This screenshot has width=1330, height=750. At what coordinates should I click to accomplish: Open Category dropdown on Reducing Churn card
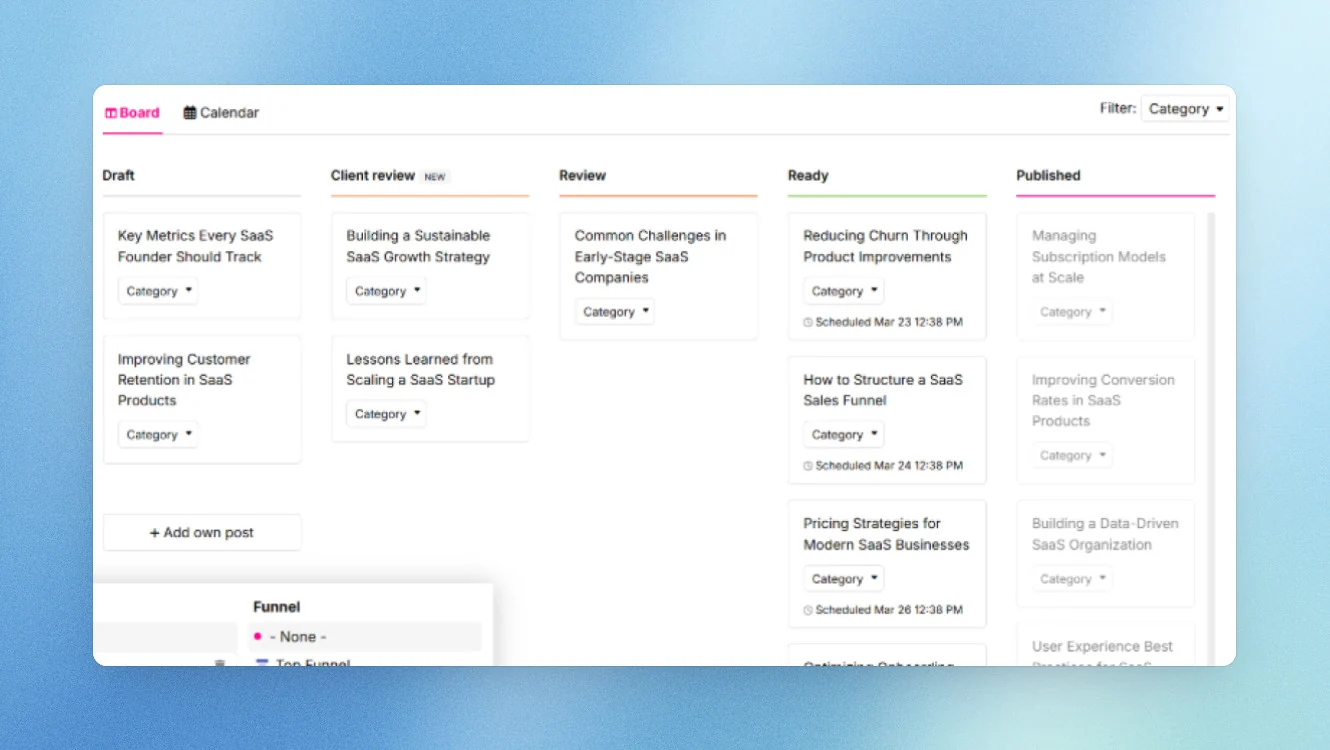(844, 291)
